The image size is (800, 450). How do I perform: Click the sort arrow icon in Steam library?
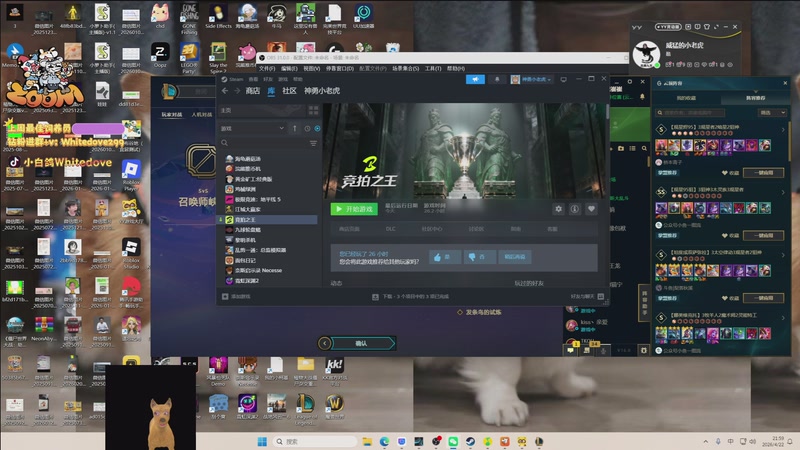[x=295, y=129]
